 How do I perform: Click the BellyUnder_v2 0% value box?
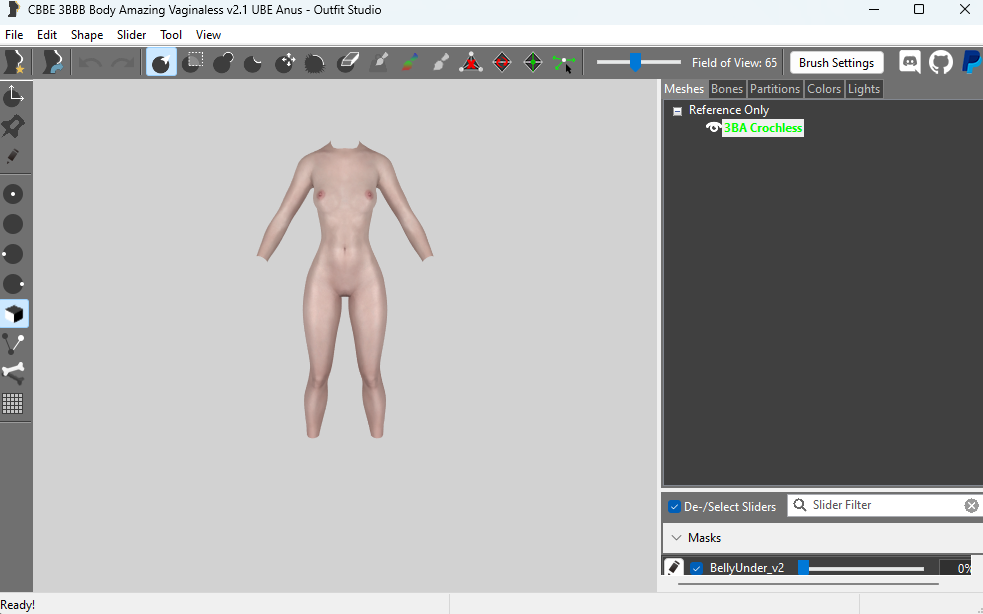click(x=955, y=568)
